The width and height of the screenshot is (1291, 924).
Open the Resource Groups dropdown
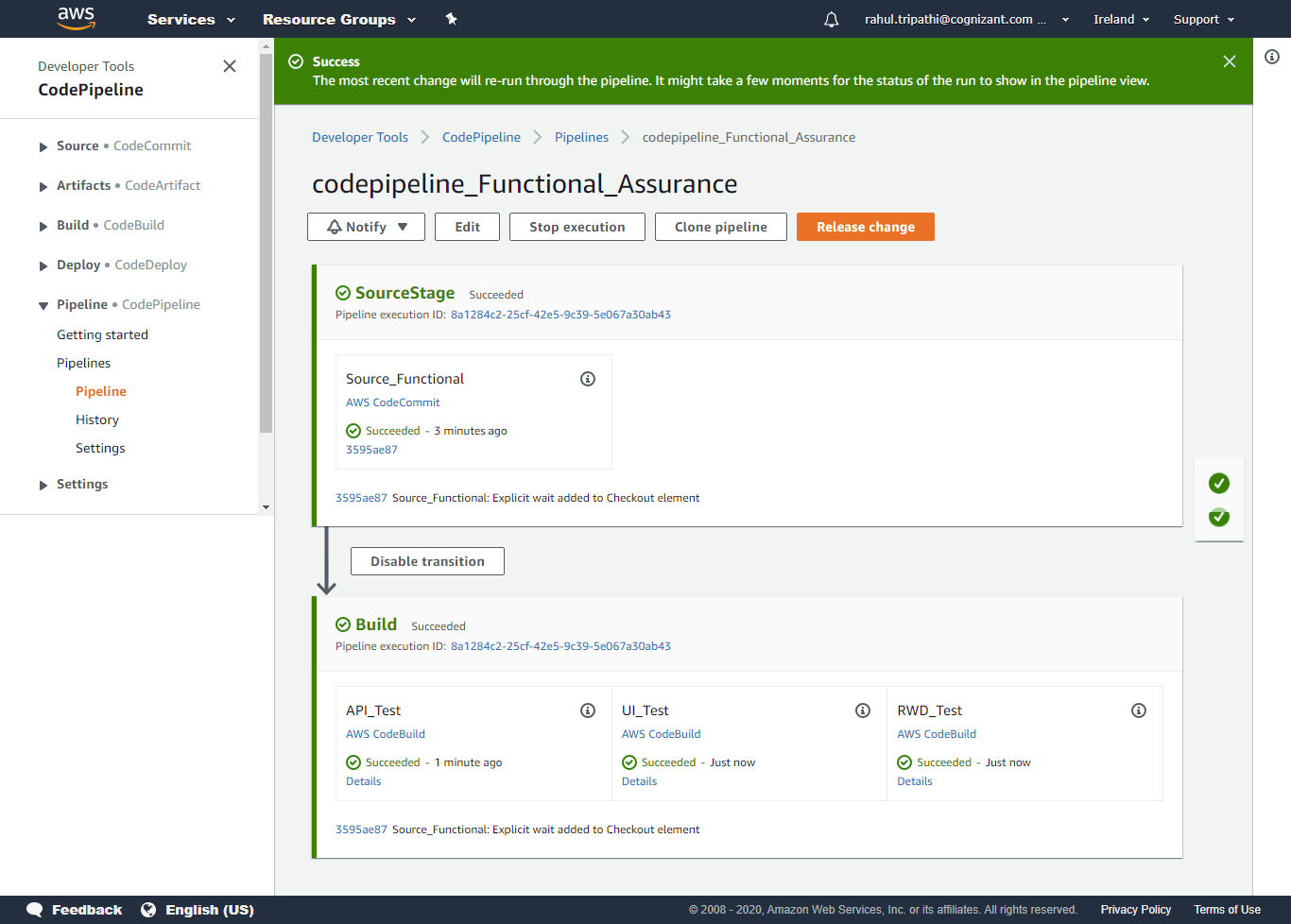(x=339, y=19)
